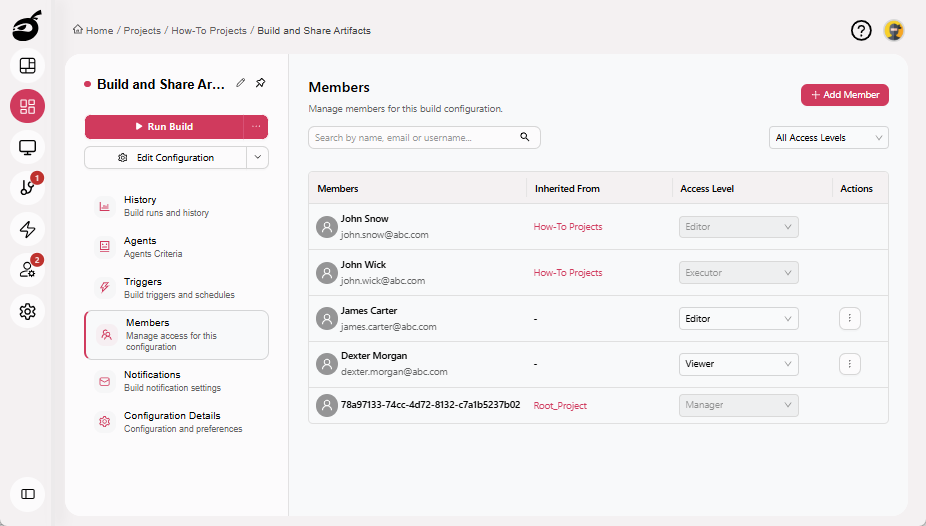Click John Wick's avatar icon
926x526 pixels.
pos(327,273)
